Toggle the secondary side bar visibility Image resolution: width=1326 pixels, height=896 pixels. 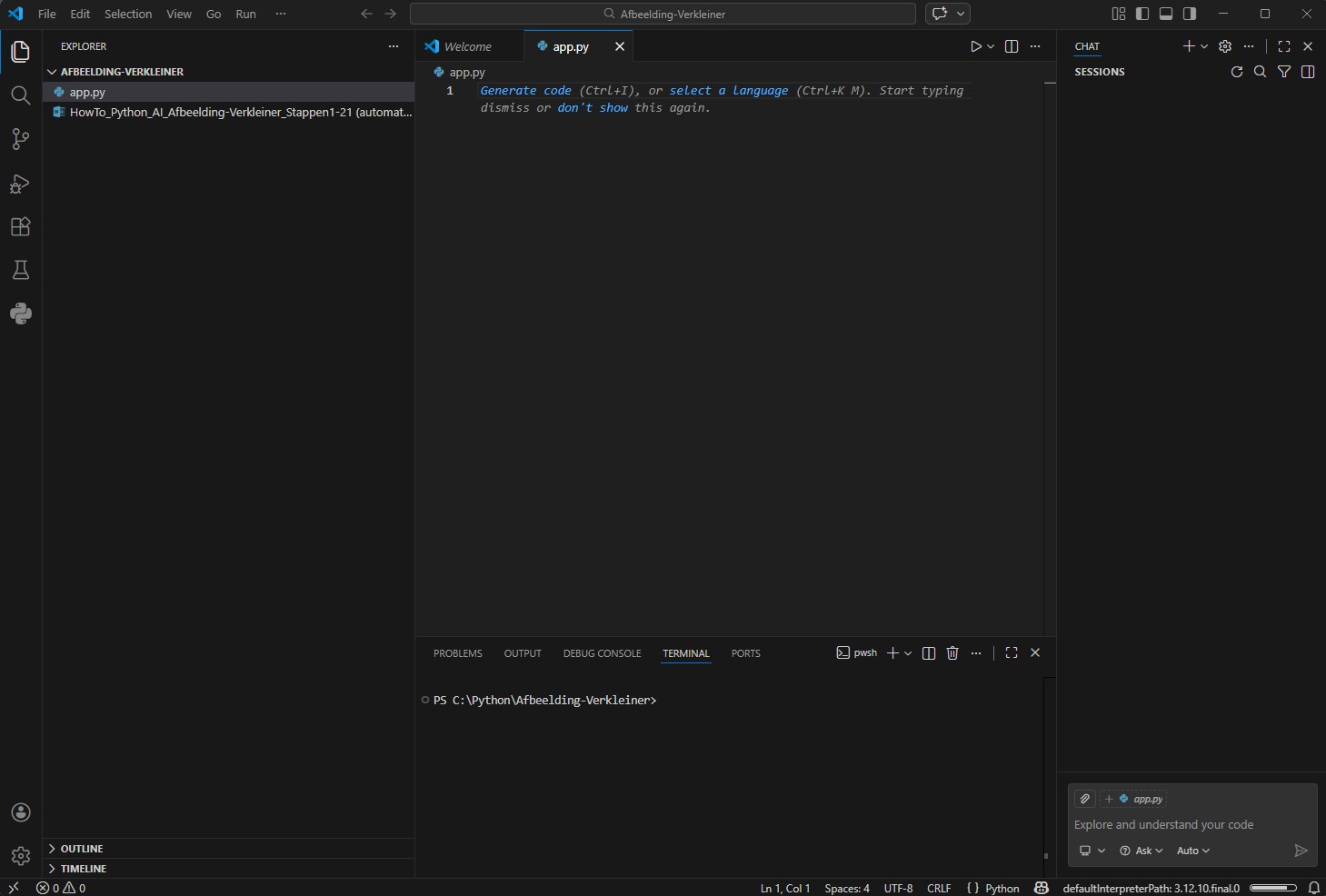[x=1190, y=14]
